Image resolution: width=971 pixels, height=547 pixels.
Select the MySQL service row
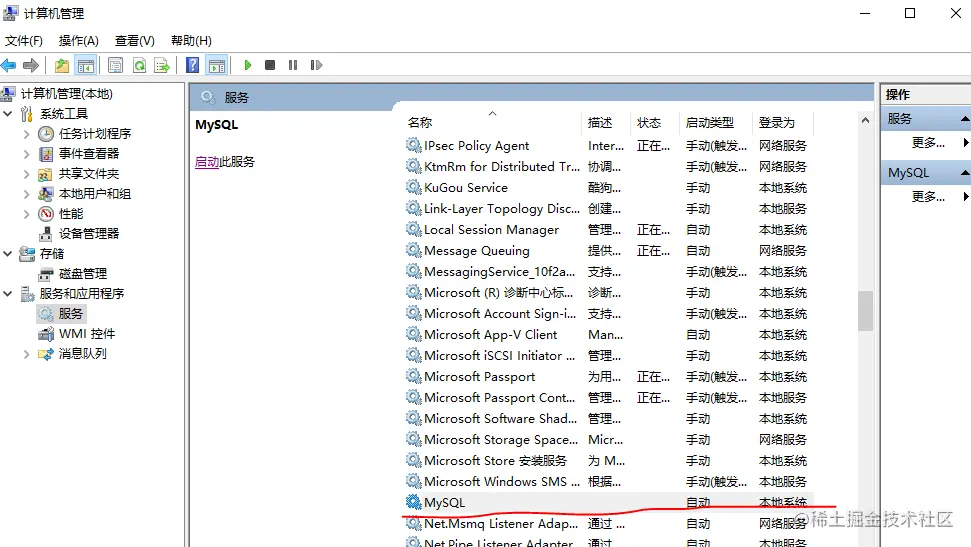[x=608, y=502]
